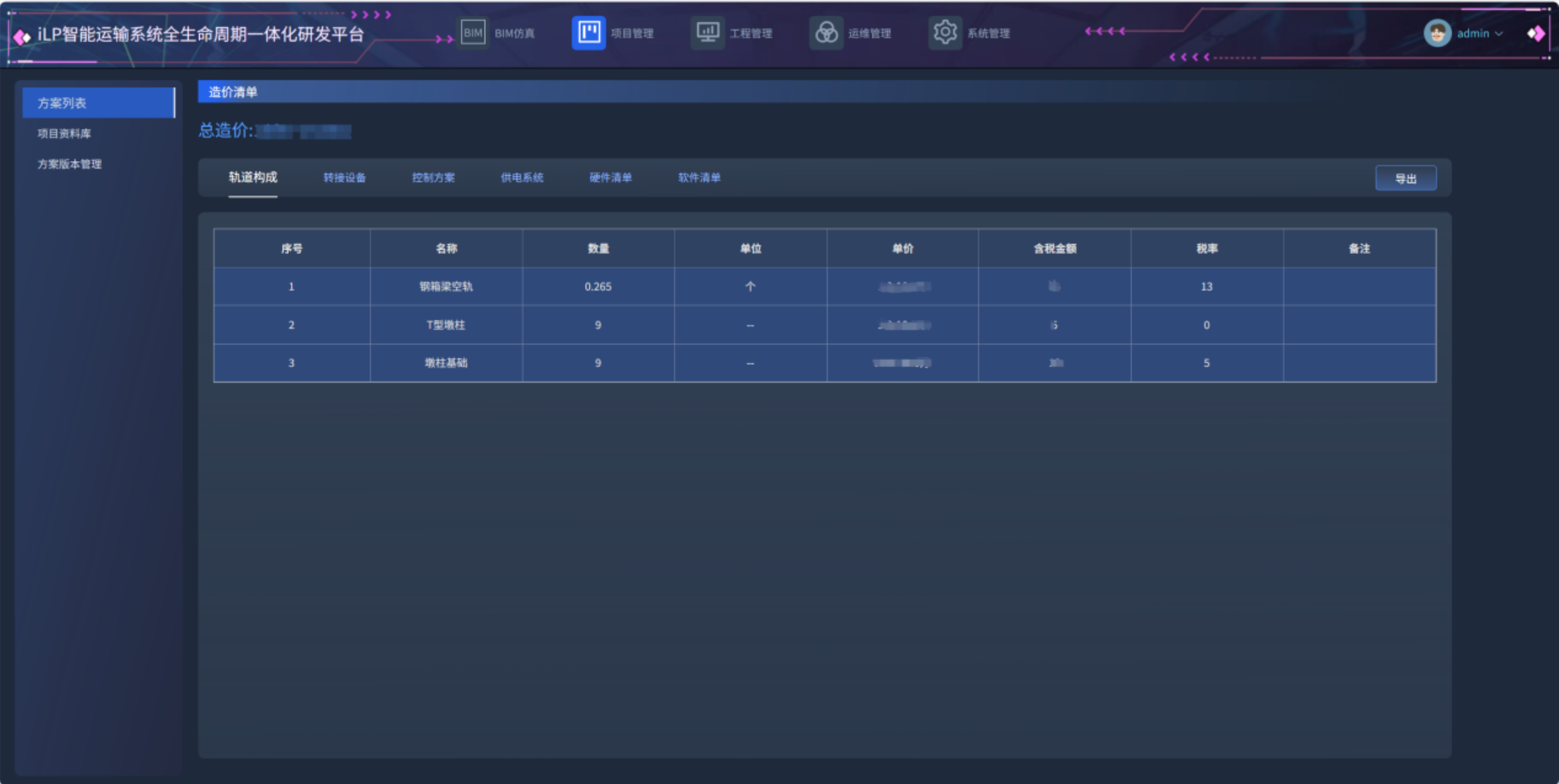Click the 钢箱梁空轨 table row name
Screen dimensions: 1559x784
pos(446,286)
